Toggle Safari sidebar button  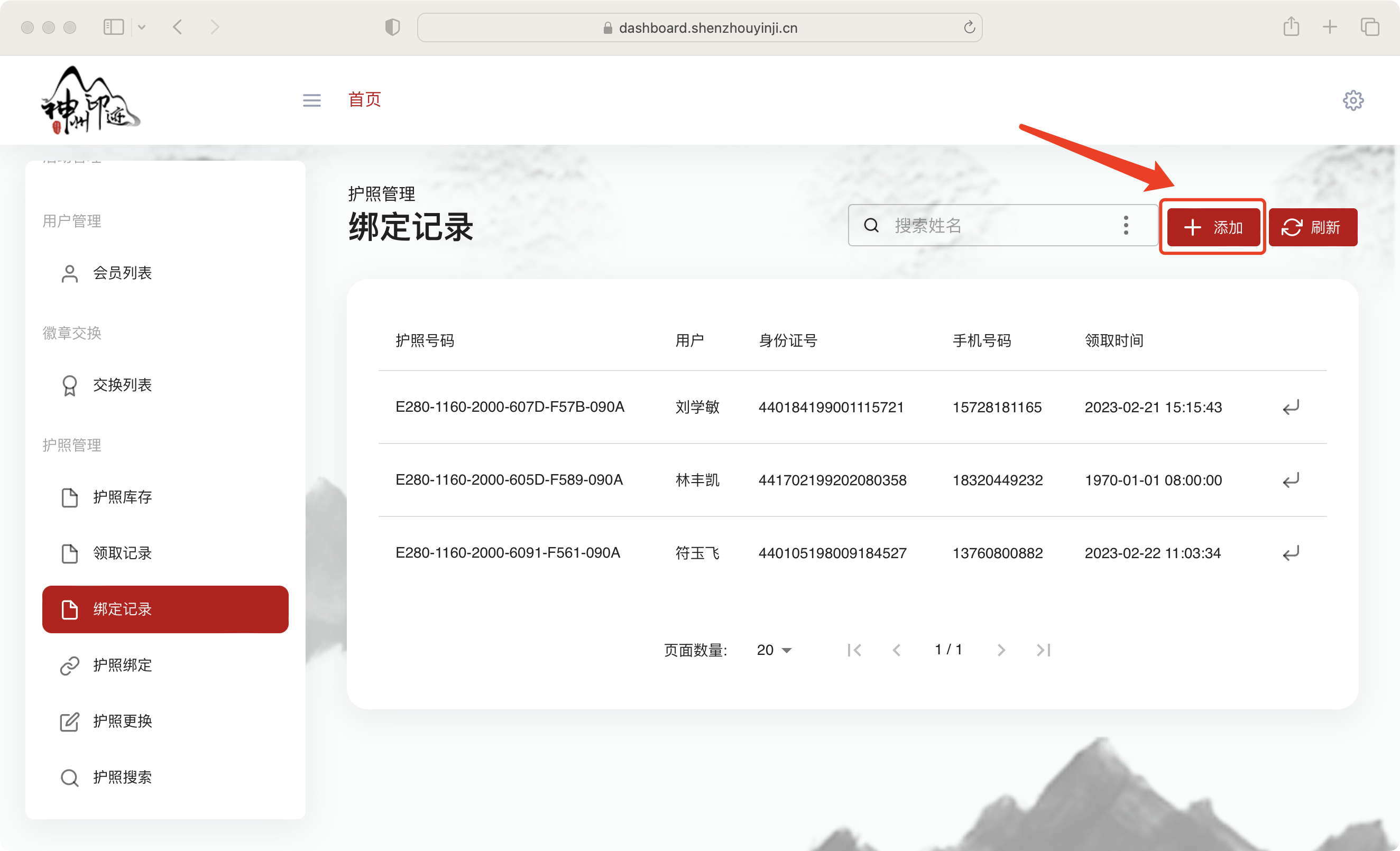tap(114, 27)
